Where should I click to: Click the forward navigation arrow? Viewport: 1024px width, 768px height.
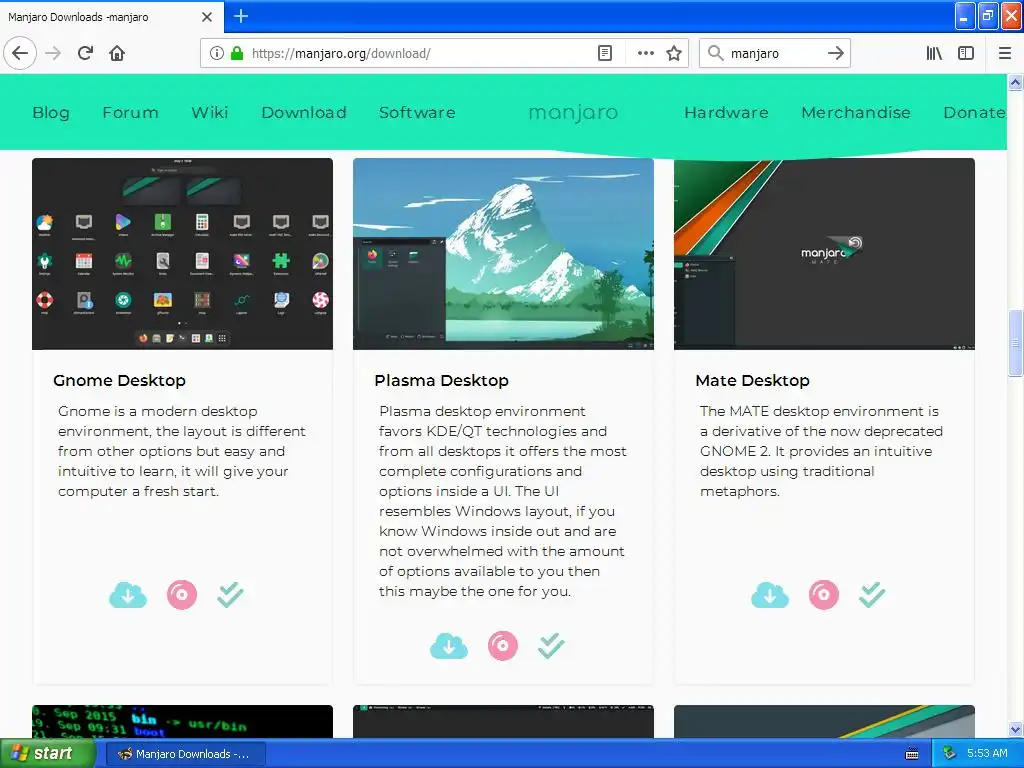53,54
